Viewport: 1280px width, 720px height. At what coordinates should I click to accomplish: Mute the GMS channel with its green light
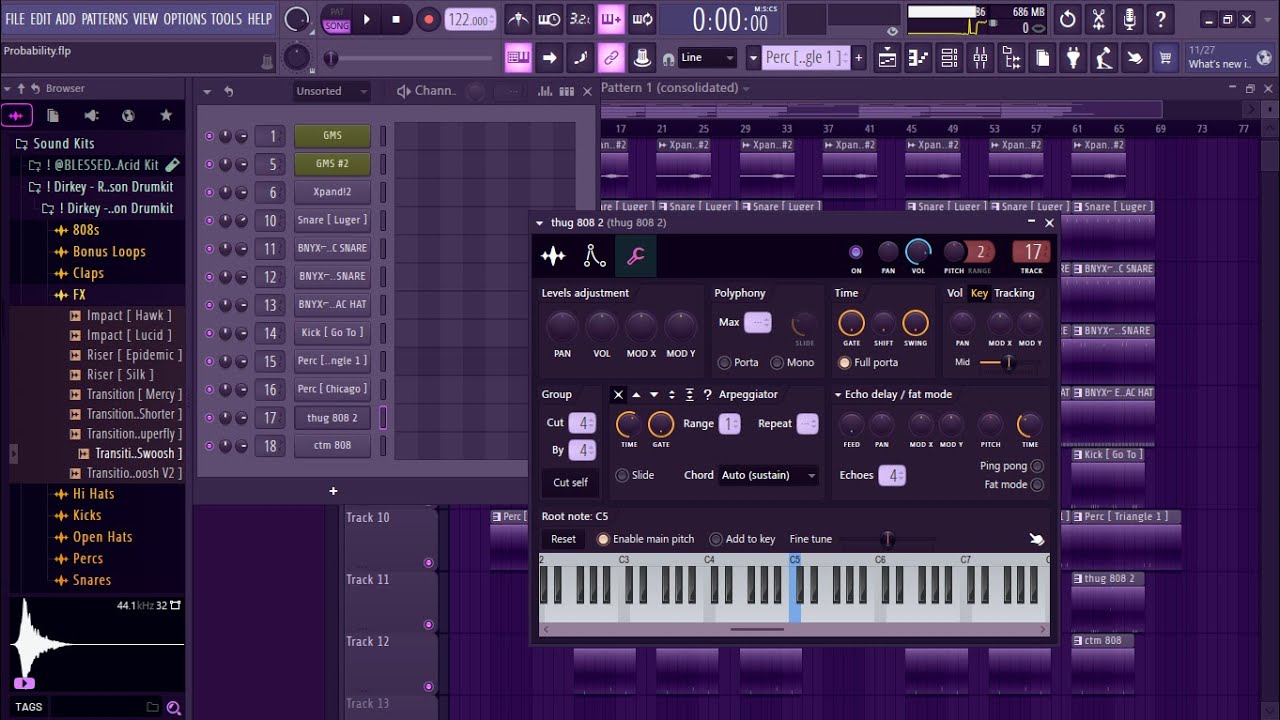(x=209, y=136)
